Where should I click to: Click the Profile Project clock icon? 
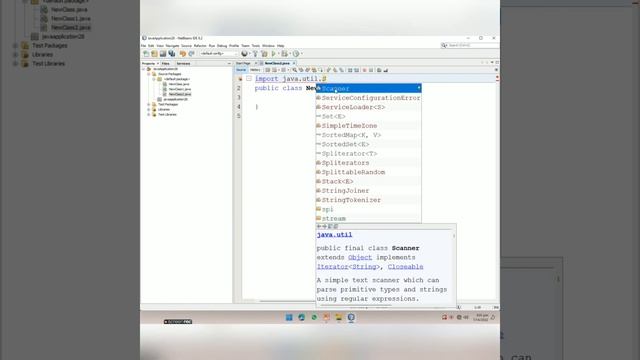[x=296, y=53]
